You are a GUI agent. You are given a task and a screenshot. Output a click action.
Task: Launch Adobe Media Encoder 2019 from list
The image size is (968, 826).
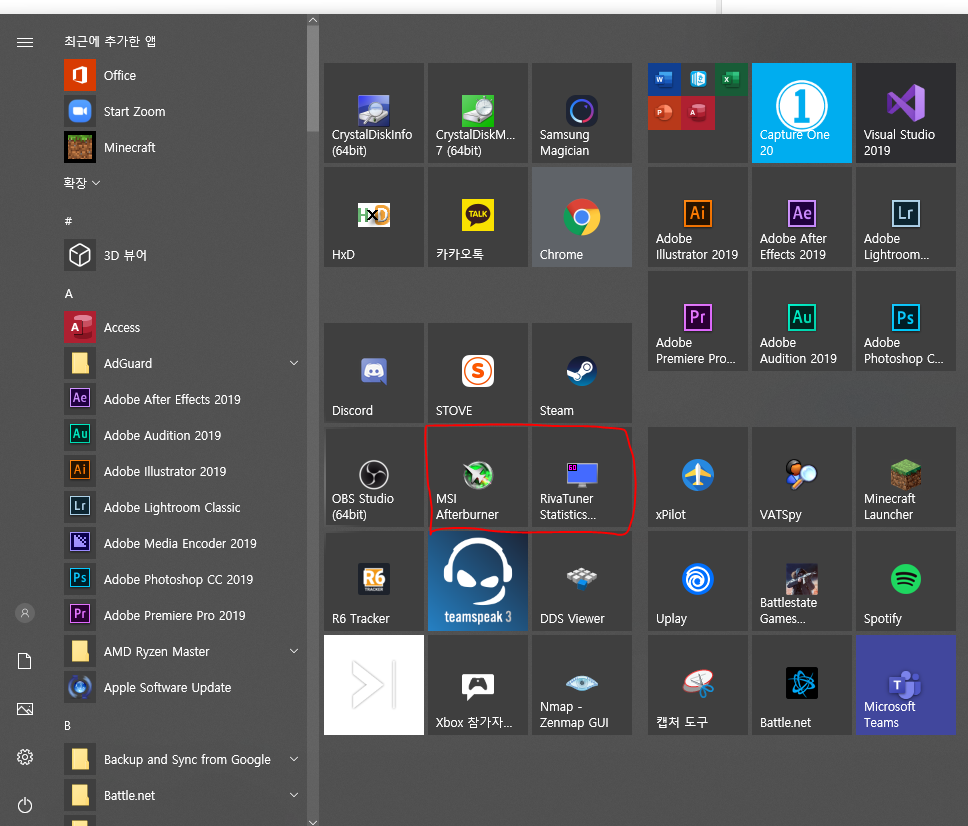tap(182, 543)
